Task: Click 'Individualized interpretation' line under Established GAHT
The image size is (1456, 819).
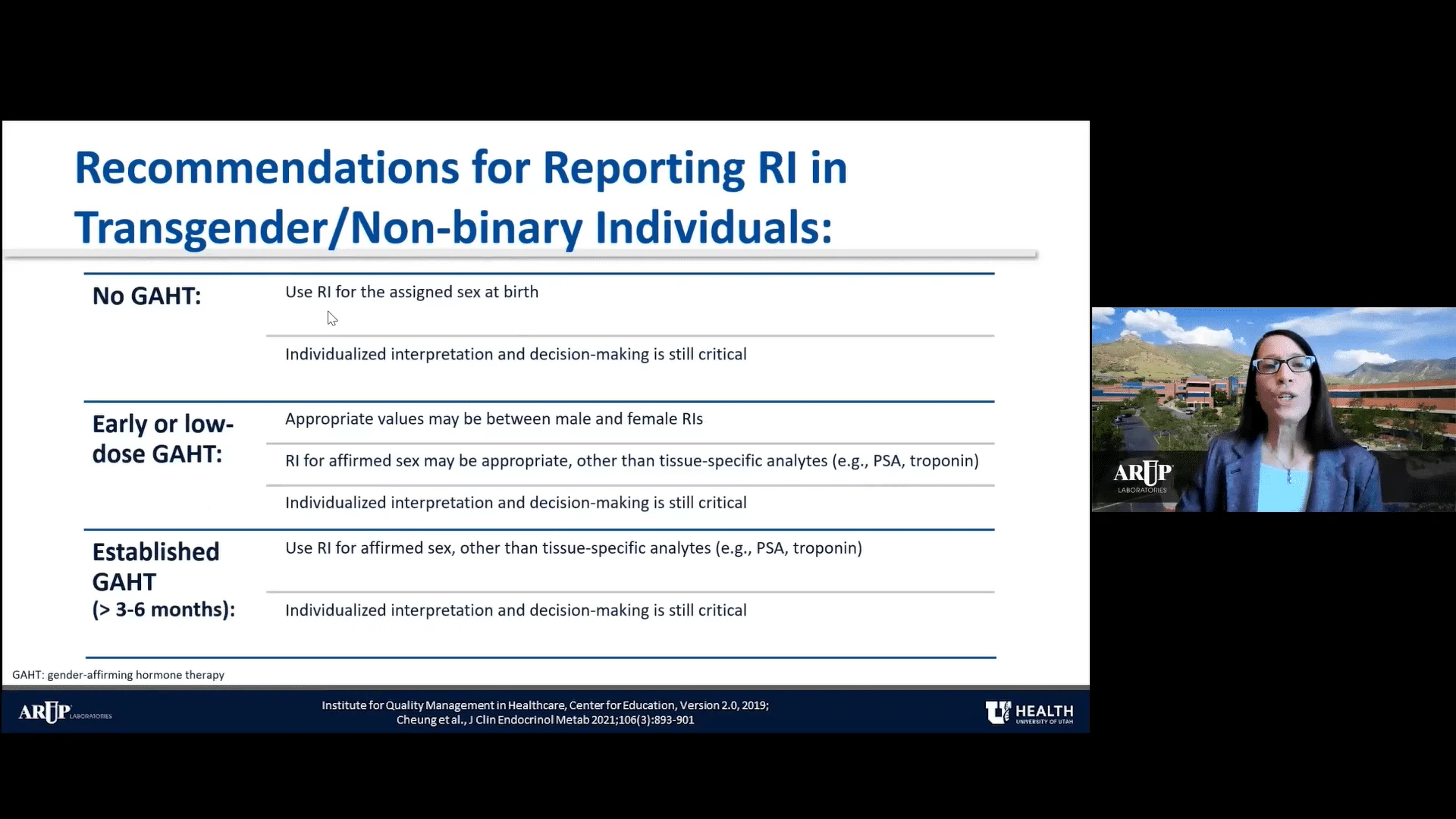Action: pos(516,610)
